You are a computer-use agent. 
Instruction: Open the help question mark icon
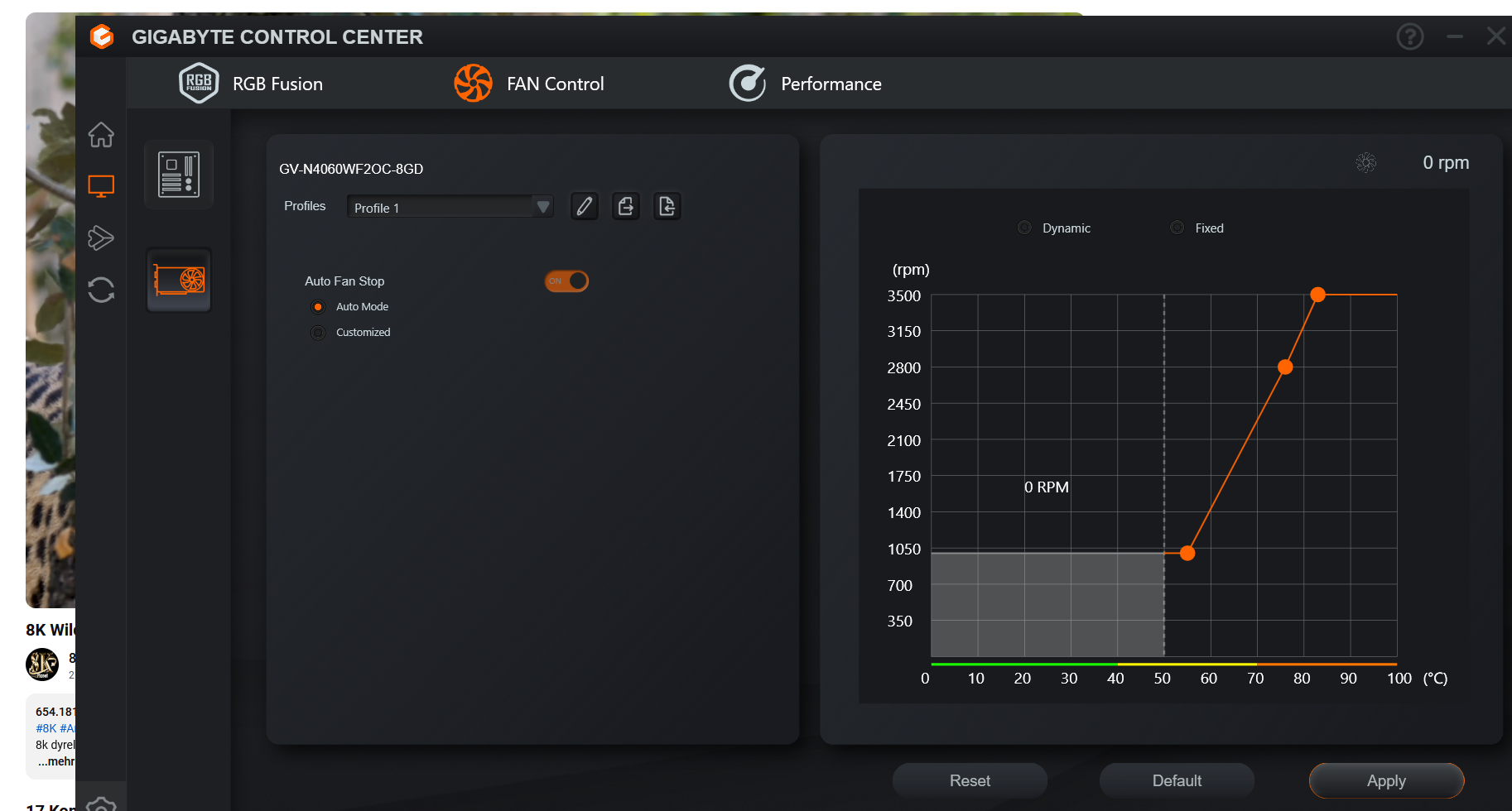click(1410, 36)
